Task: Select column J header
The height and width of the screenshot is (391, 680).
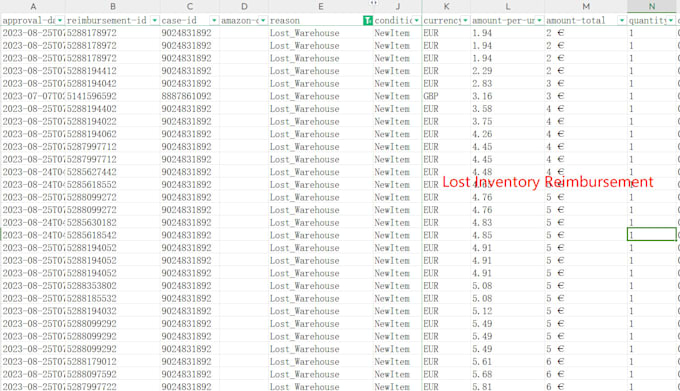Action: [398, 7]
